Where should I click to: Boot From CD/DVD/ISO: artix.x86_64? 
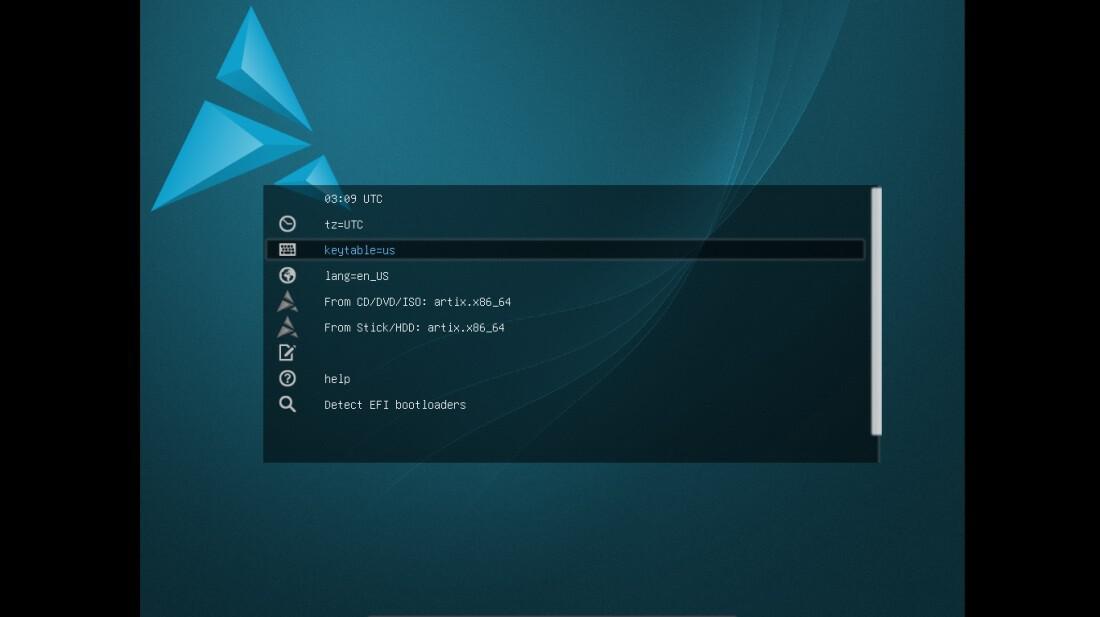pos(565,301)
